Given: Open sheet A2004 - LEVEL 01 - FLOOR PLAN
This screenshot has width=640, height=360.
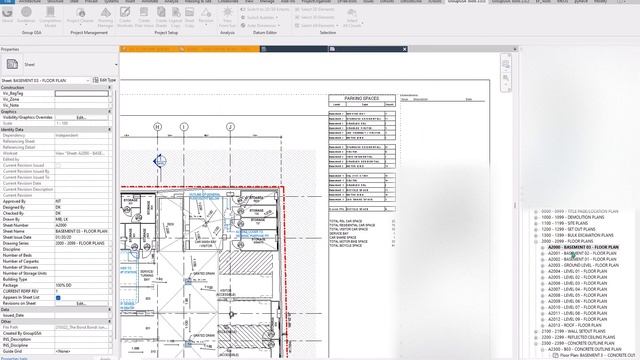Looking at the screenshot, I should [x=577, y=271].
